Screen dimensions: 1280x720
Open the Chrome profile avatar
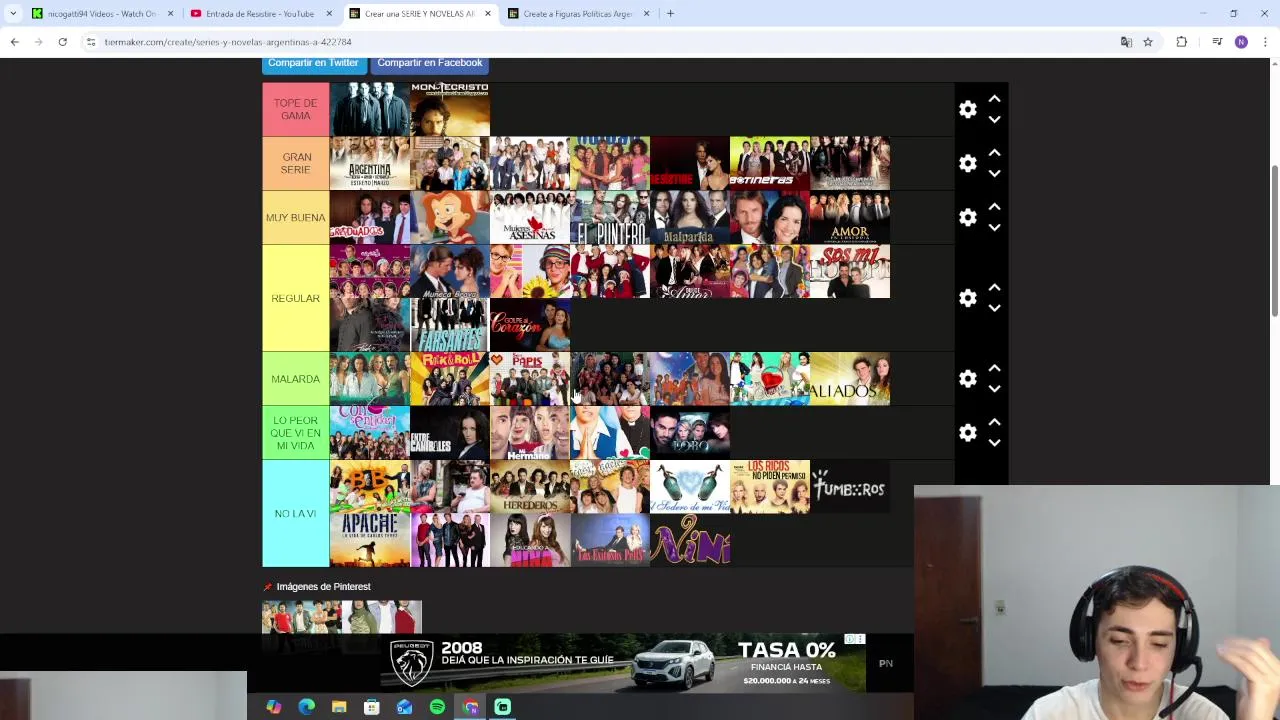1241,42
